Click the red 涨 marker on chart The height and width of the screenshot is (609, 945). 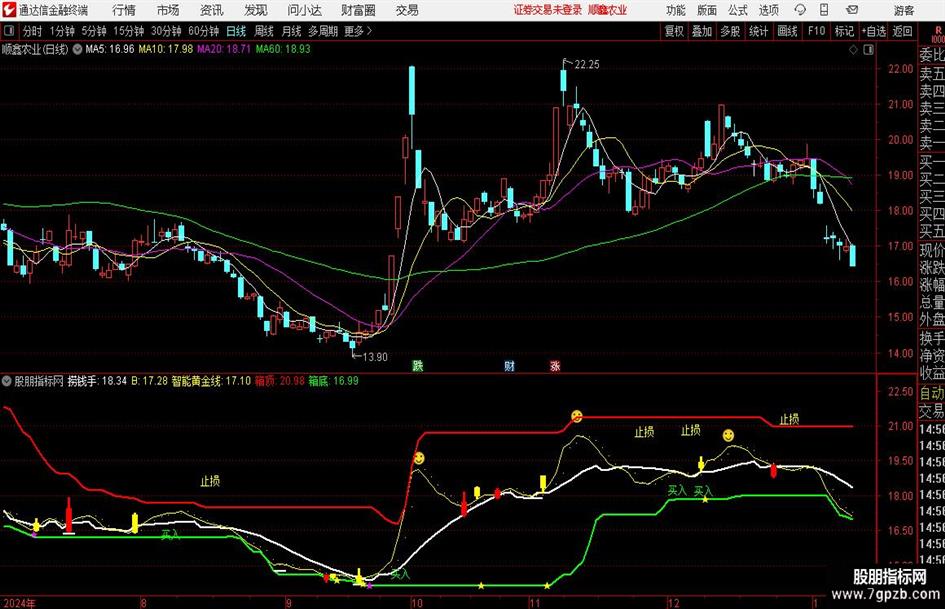point(555,365)
